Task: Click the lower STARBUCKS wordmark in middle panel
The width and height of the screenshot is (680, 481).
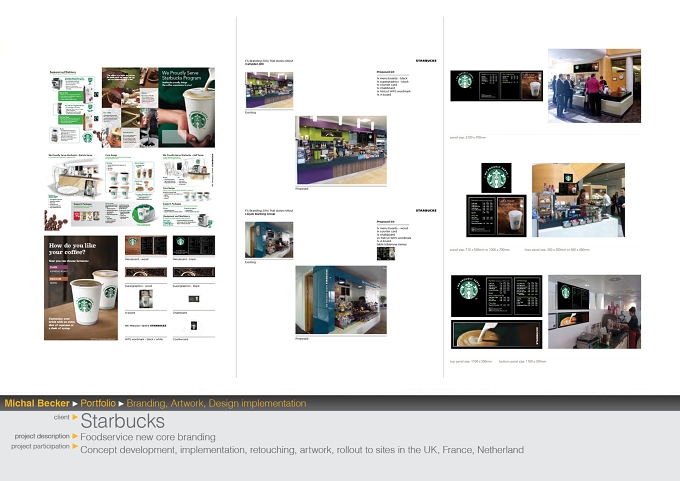Action: (426, 210)
